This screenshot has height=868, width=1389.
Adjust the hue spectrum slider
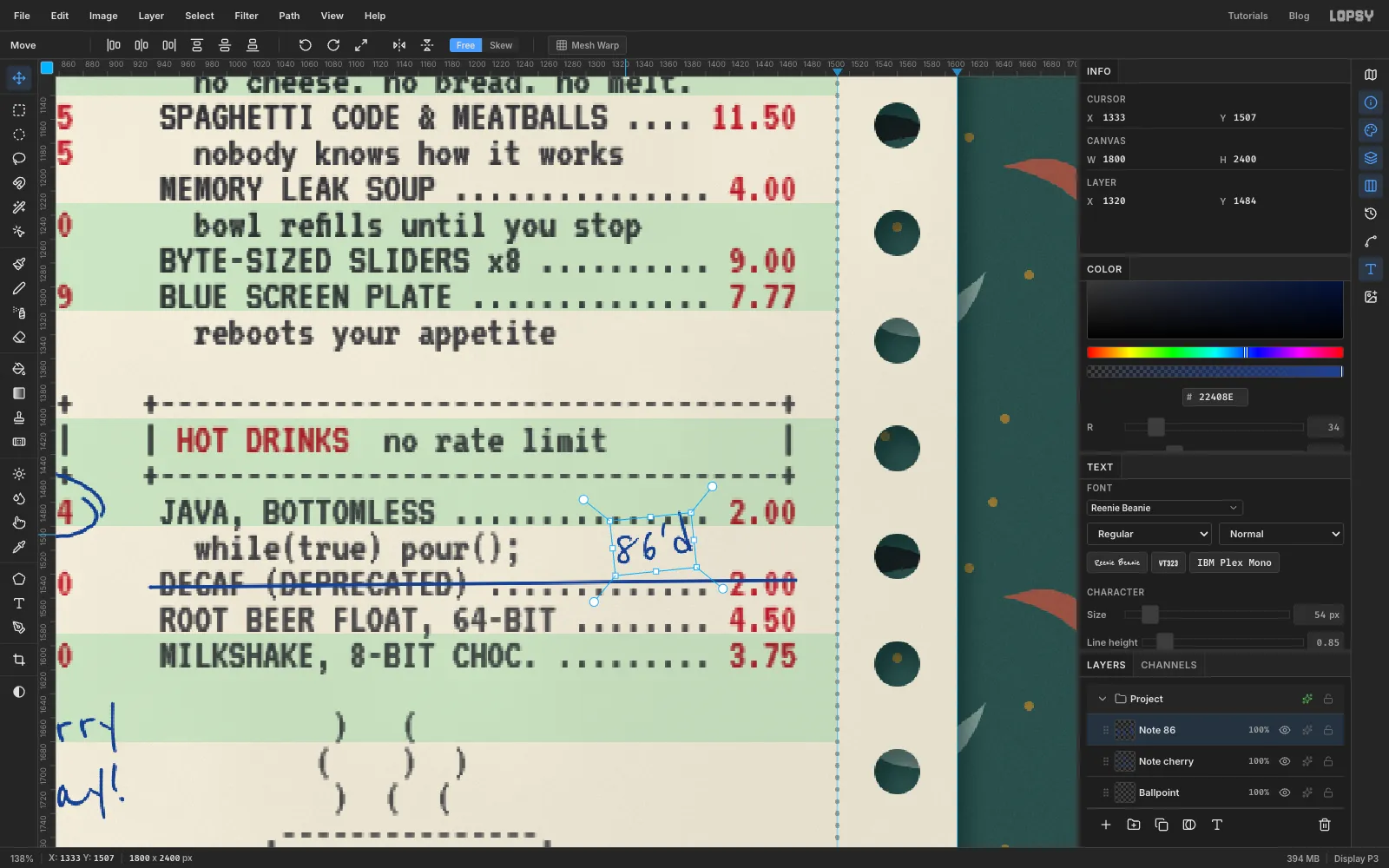[1215, 352]
